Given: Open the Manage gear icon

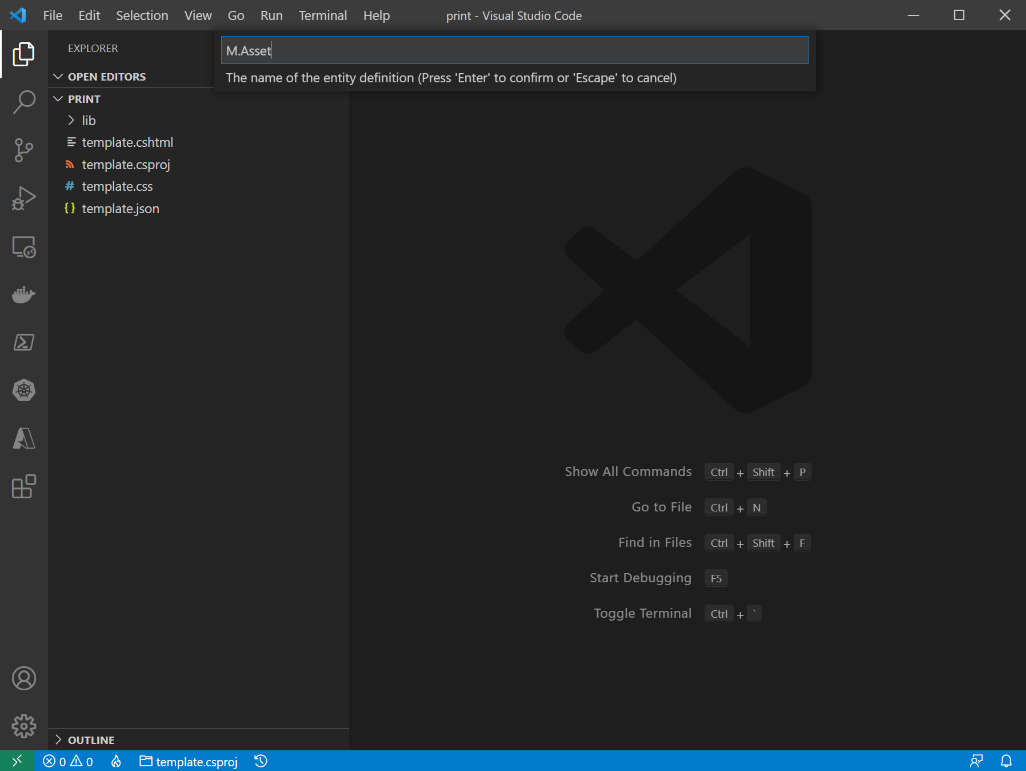Looking at the screenshot, I should pos(24,726).
